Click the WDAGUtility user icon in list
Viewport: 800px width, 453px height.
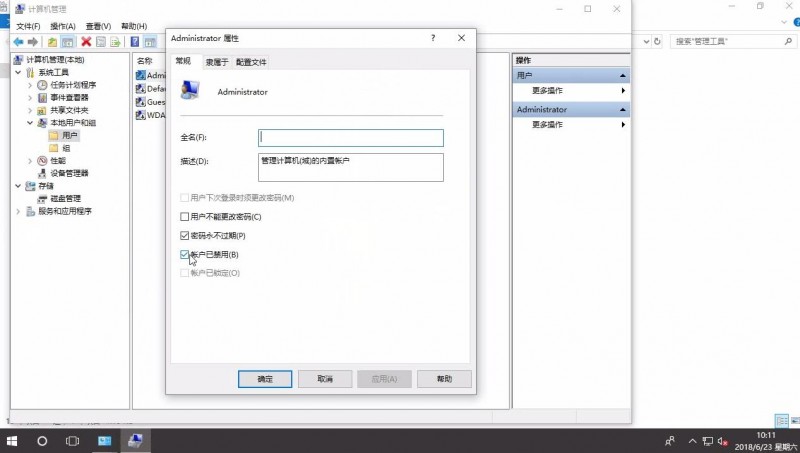[x=141, y=115]
